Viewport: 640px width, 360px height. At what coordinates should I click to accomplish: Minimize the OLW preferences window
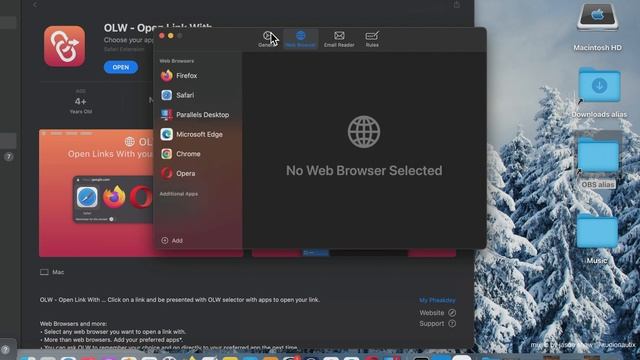point(171,36)
